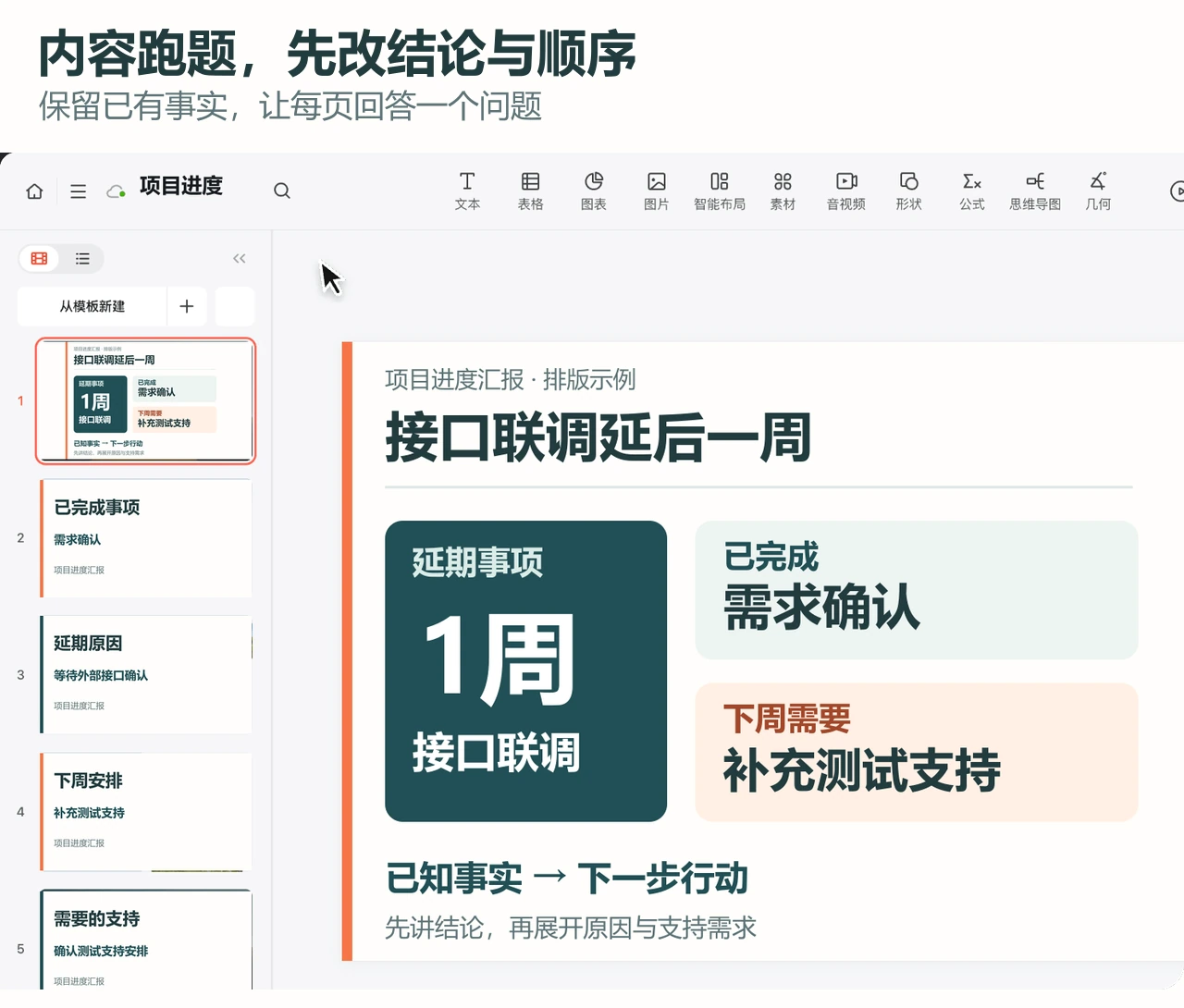The image size is (1184, 1008).
Task: Open slide 2 thumbnail 已完成事项
Action: point(146,538)
